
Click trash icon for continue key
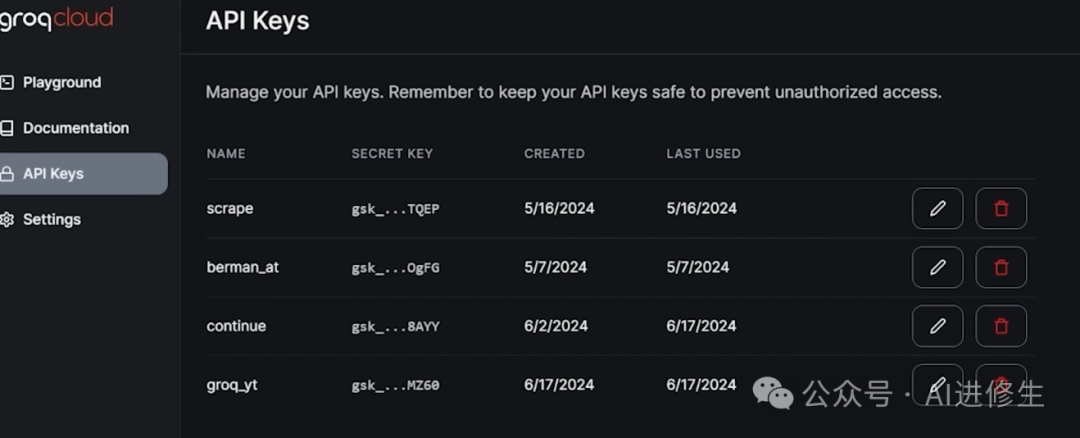point(1001,326)
